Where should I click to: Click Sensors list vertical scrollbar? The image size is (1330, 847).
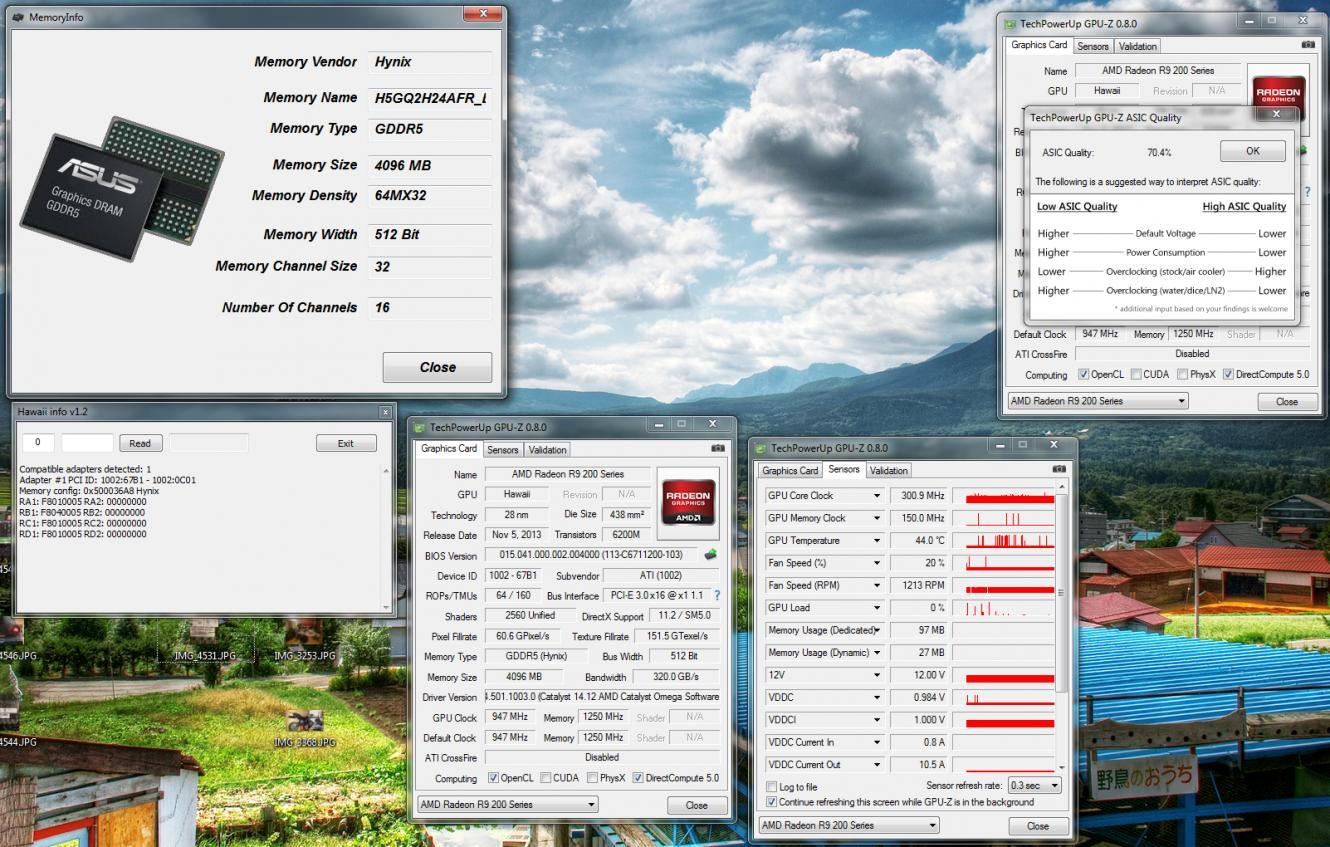click(1062, 630)
